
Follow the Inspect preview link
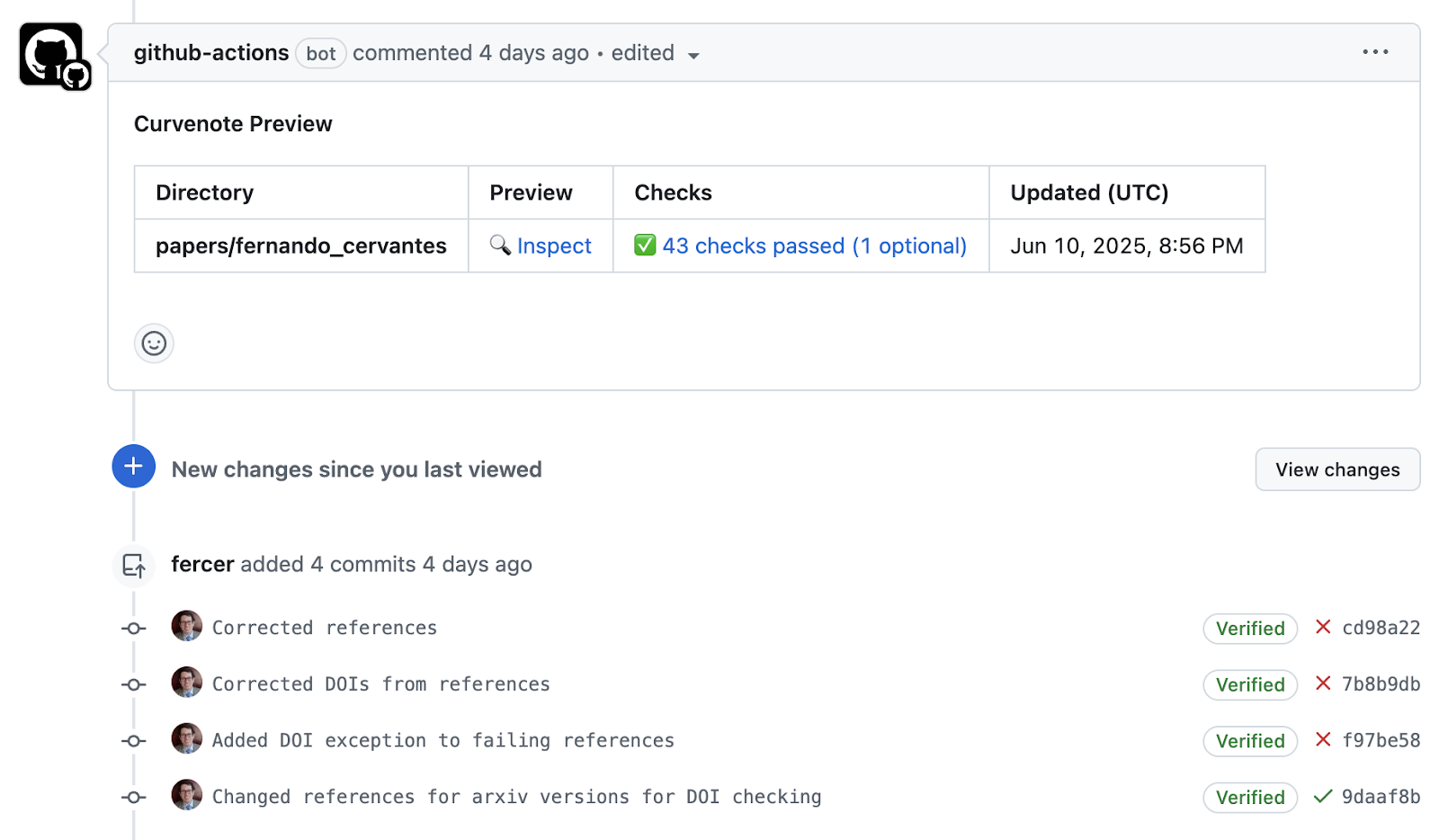click(x=554, y=246)
